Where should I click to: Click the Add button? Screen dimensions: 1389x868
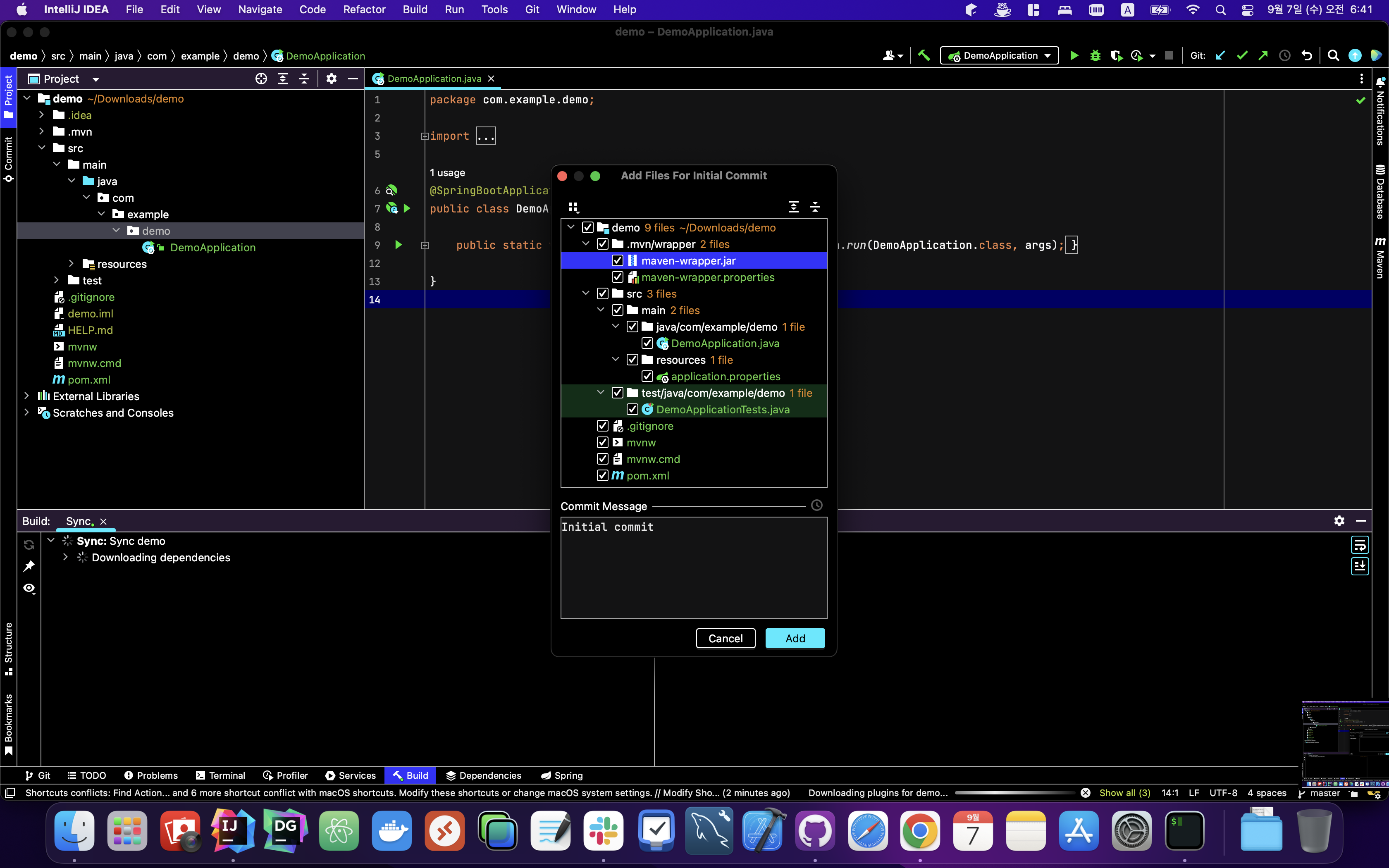coord(795,638)
